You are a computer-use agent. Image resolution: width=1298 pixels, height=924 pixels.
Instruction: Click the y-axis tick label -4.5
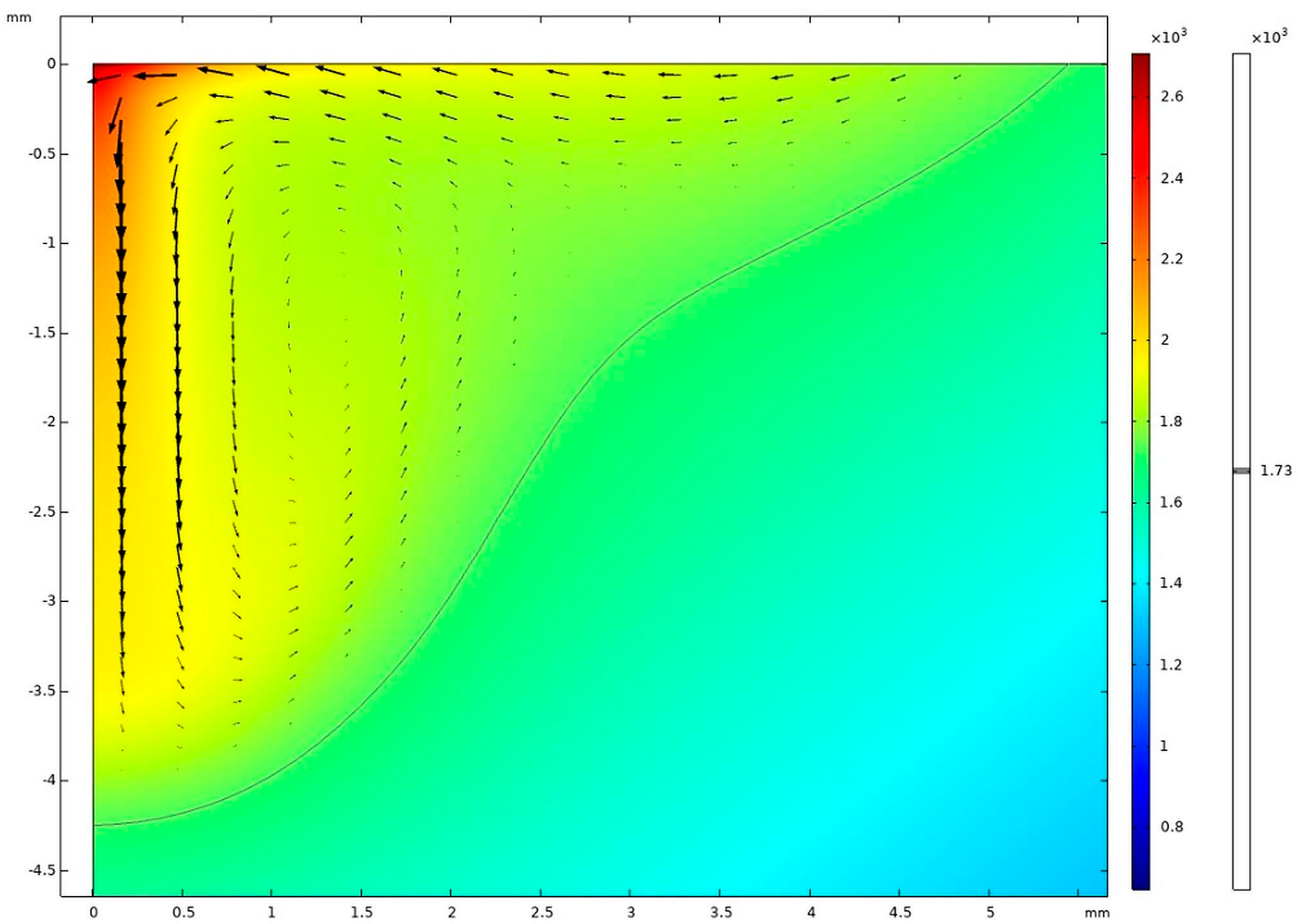click(x=44, y=870)
